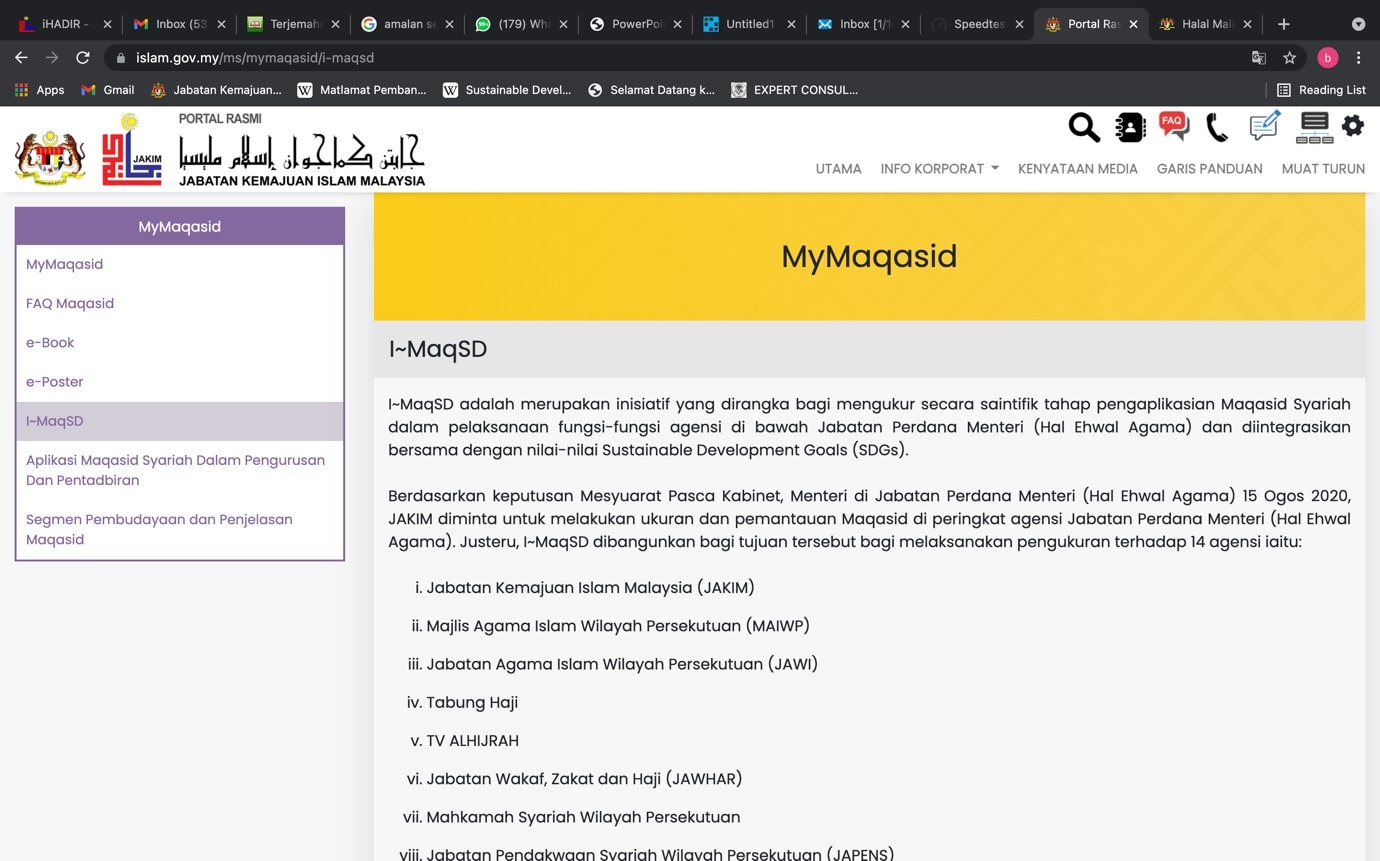Viewport: 1380px width, 861px height.
Task: Click the translate page icon in address bar
Action: pos(1259,58)
